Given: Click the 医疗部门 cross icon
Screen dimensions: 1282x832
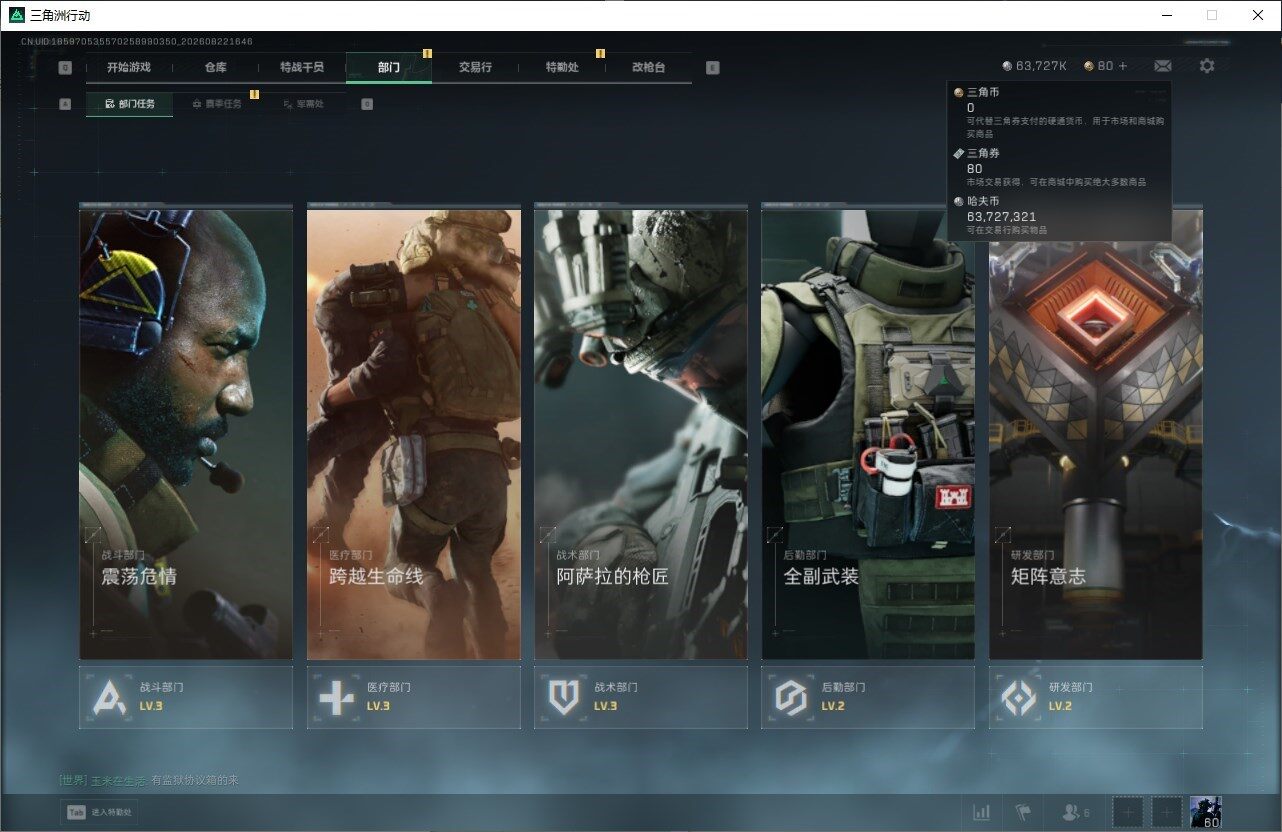Looking at the screenshot, I should [x=336, y=697].
